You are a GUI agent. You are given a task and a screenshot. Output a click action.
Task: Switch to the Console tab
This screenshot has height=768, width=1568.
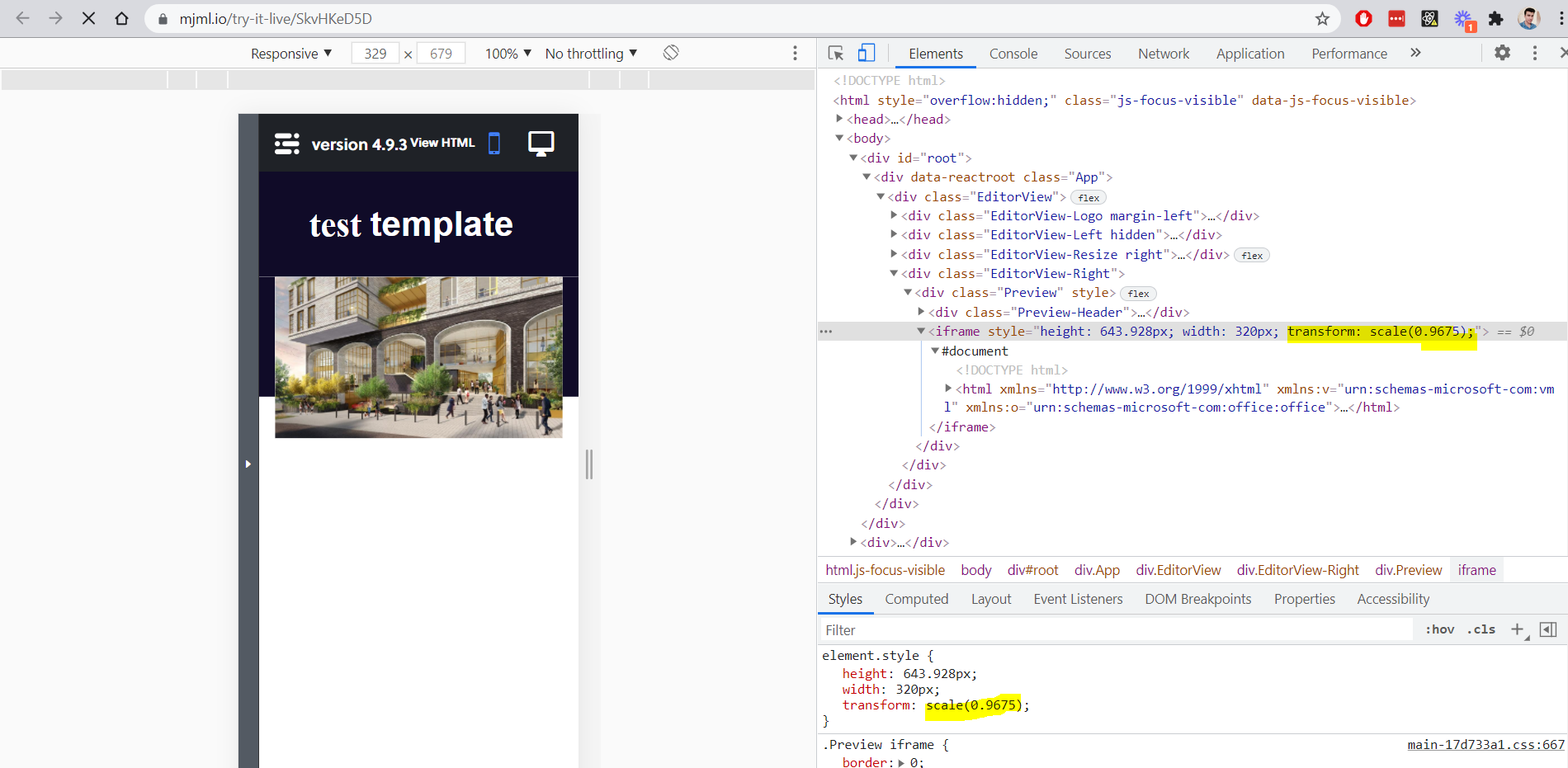(1013, 53)
